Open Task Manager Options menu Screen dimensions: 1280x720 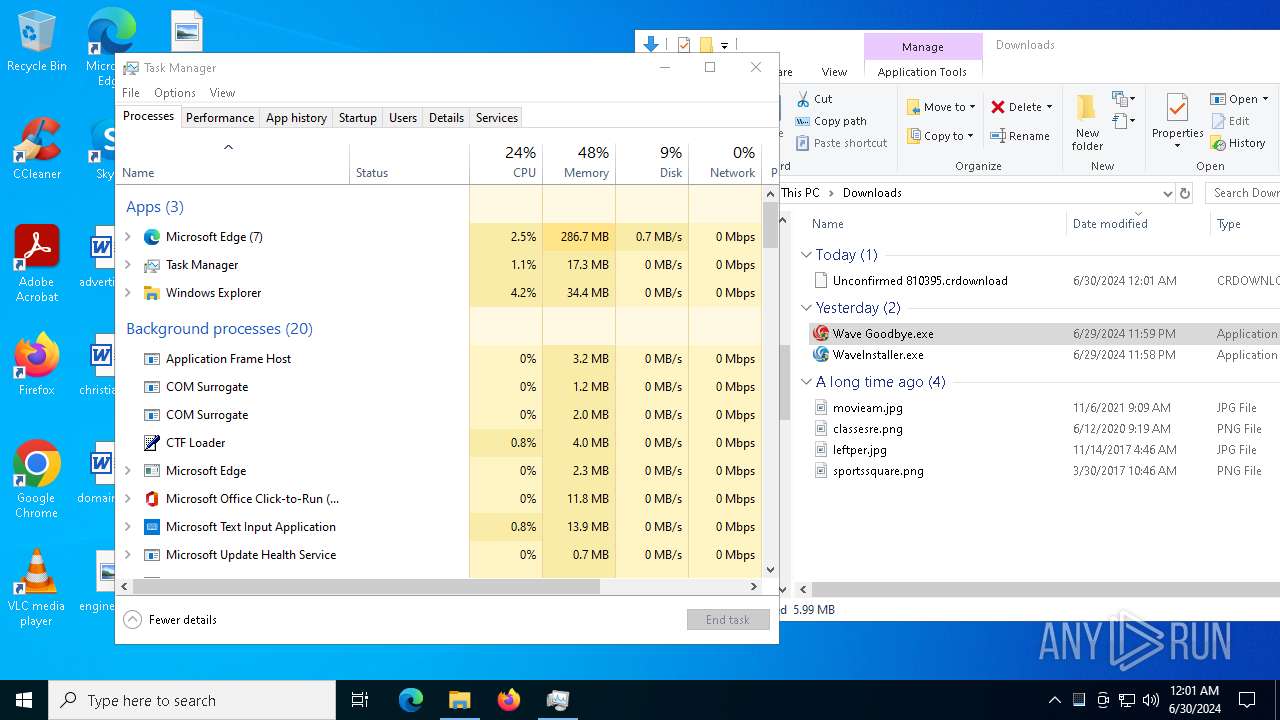(x=175, y=93)
